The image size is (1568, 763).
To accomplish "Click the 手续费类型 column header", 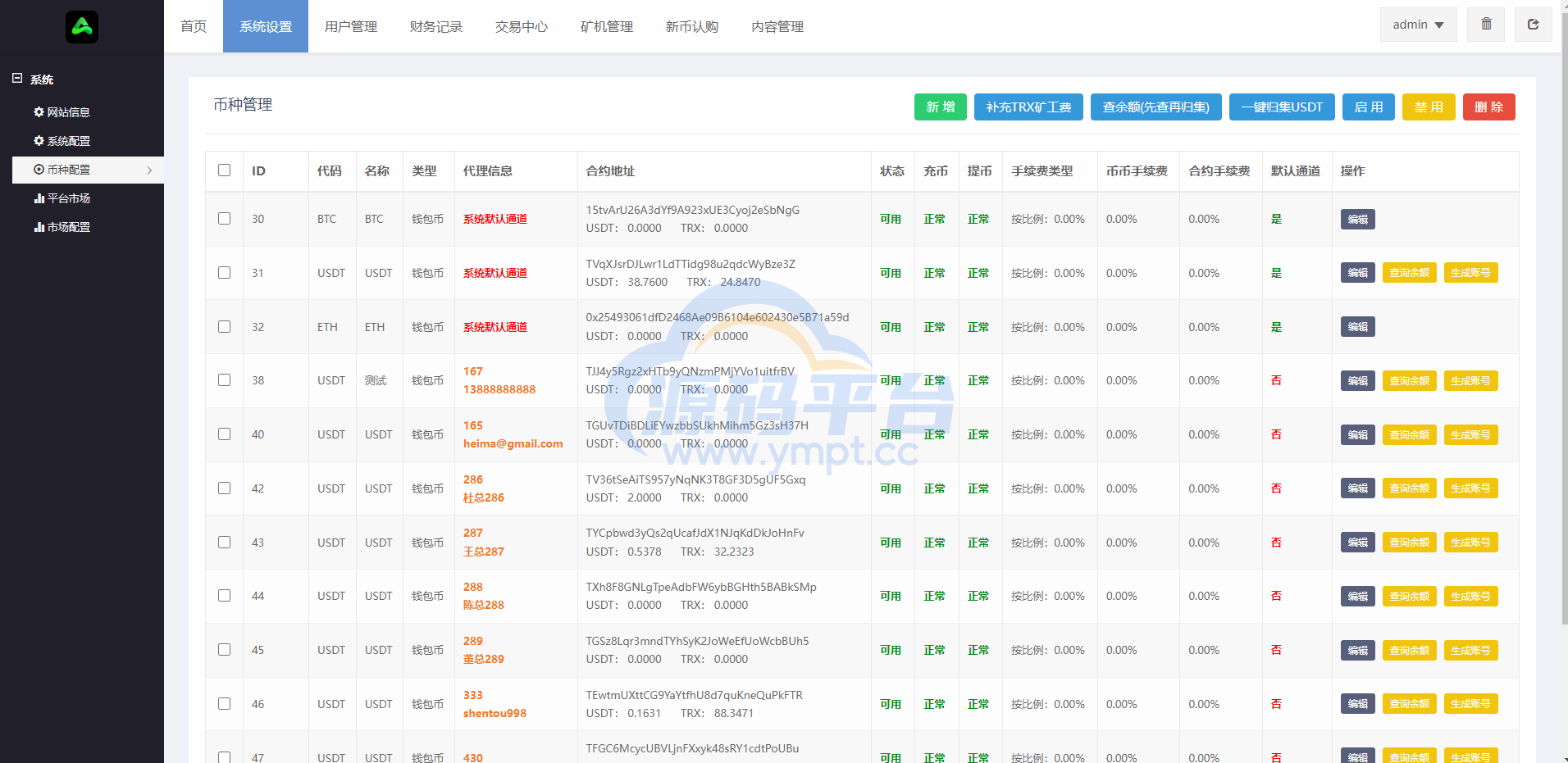I will point(1042,170).
